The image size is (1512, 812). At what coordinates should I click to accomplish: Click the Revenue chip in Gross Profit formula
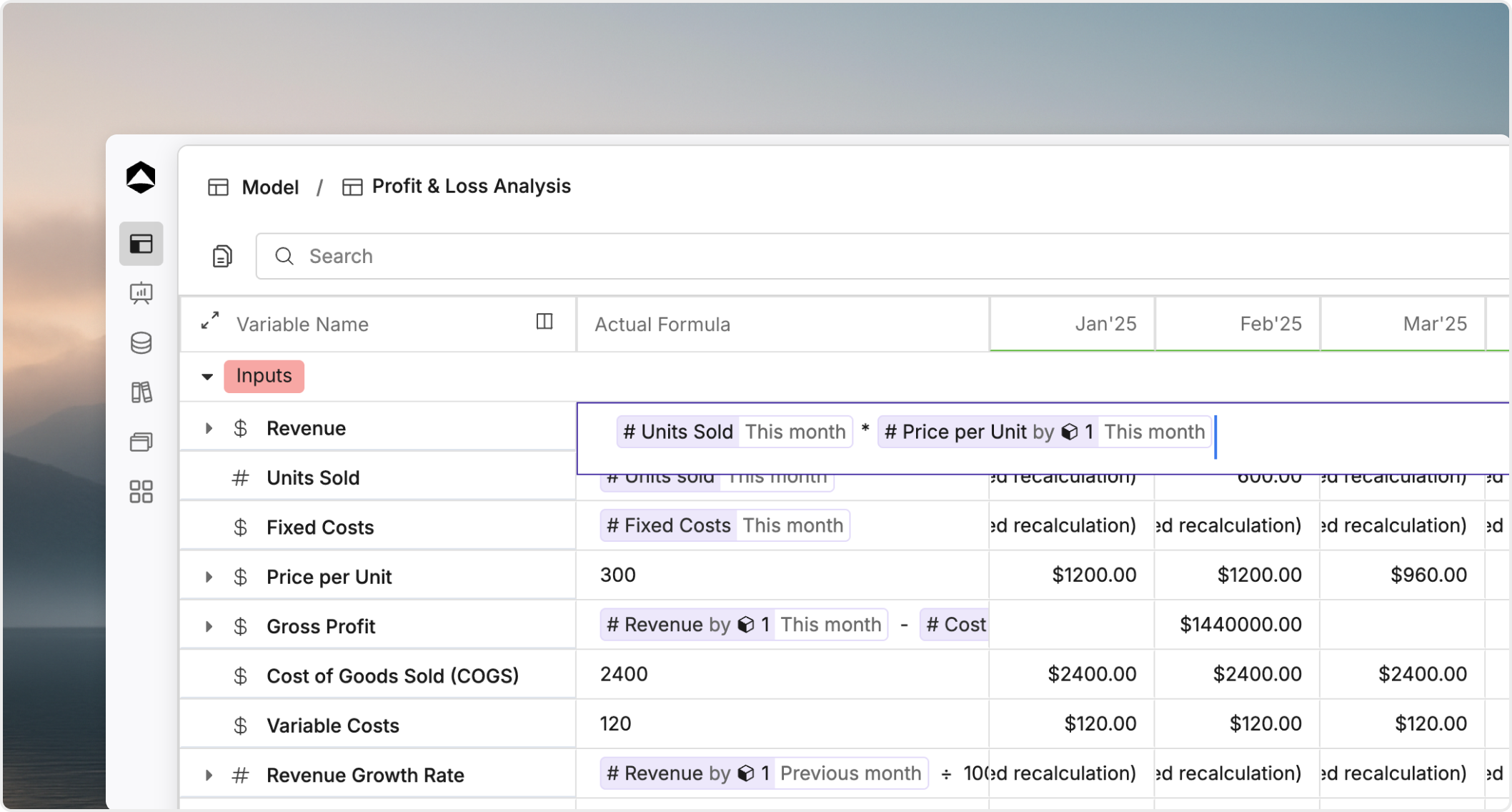pyautogui.click(x=744, y=625)
